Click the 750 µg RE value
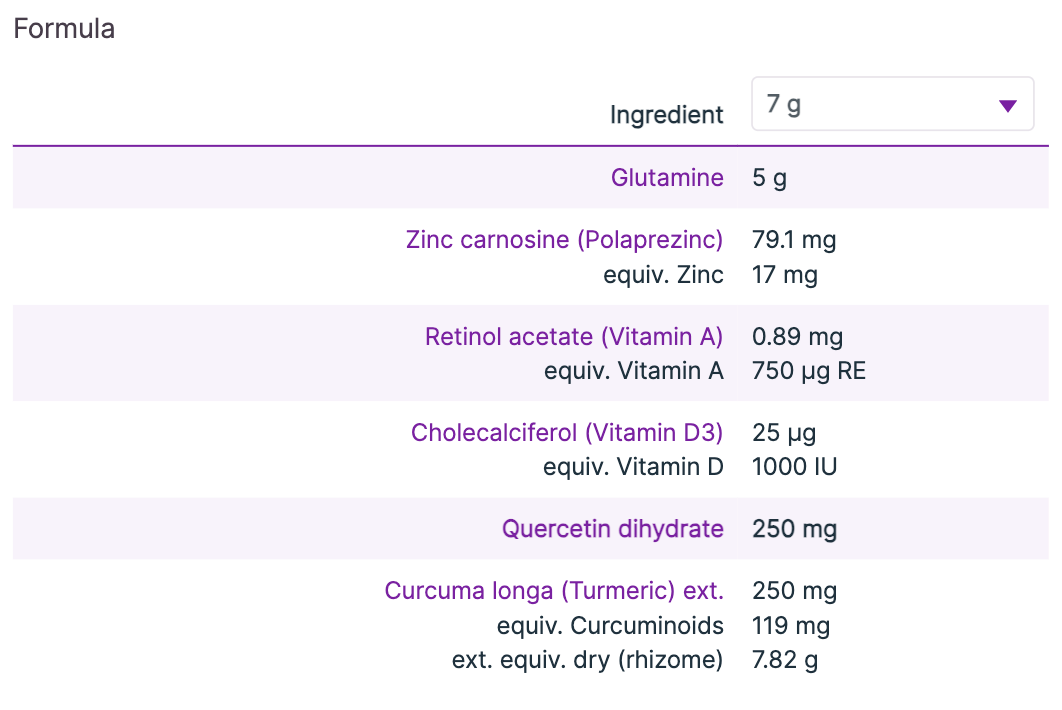The image size is (1062, 710). coord(809,371)
